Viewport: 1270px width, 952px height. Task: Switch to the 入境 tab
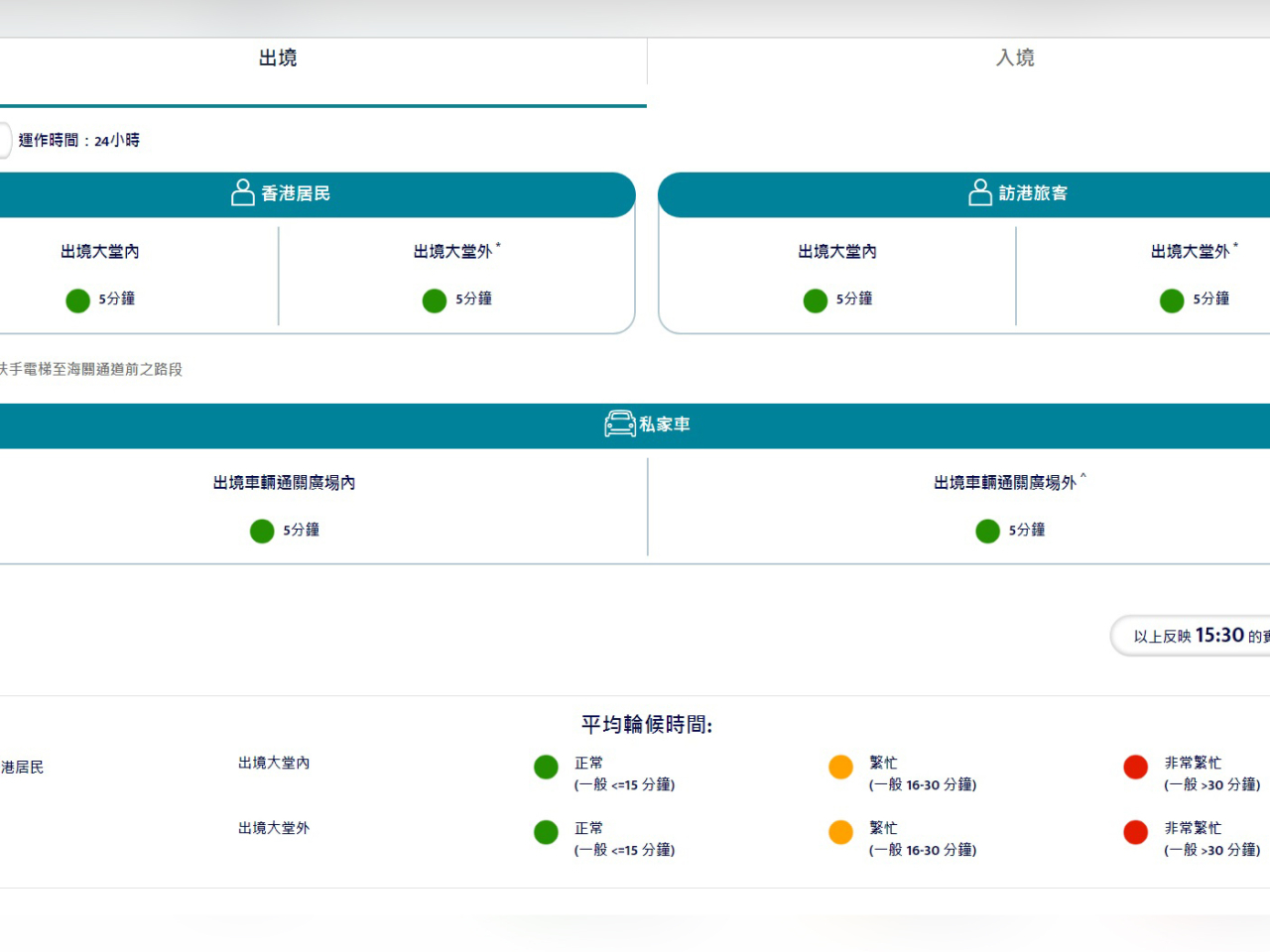coord(1015,59)
